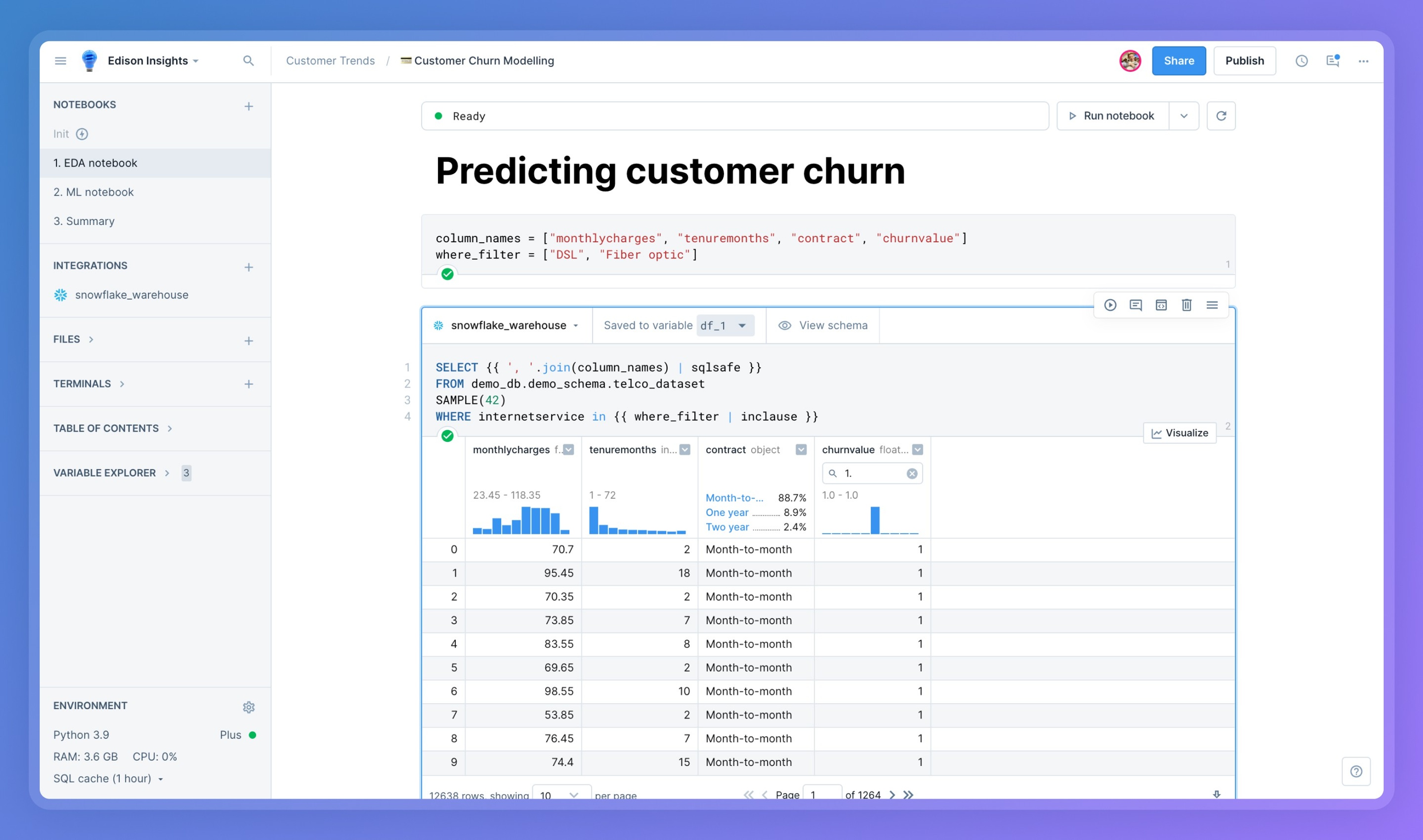Click the search magnifier icon
This screenshot has width=1423, height=840.
point(249,60)
